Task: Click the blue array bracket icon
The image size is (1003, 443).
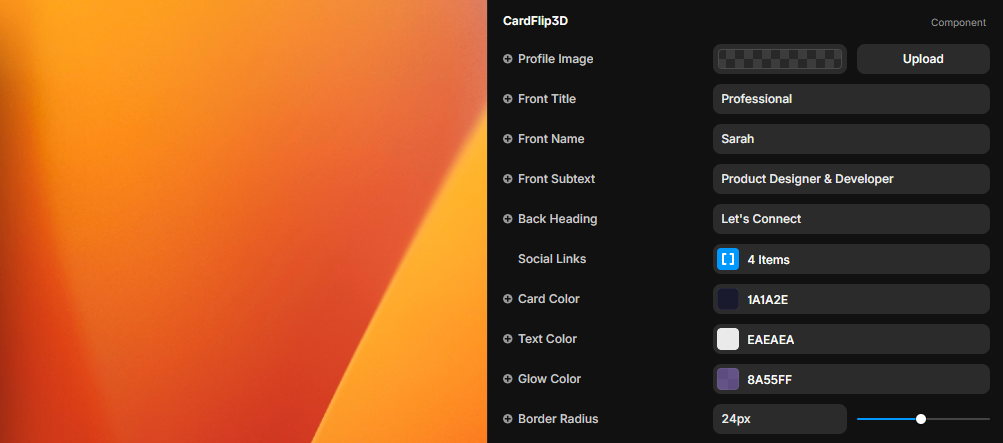Action: (728, 259)
